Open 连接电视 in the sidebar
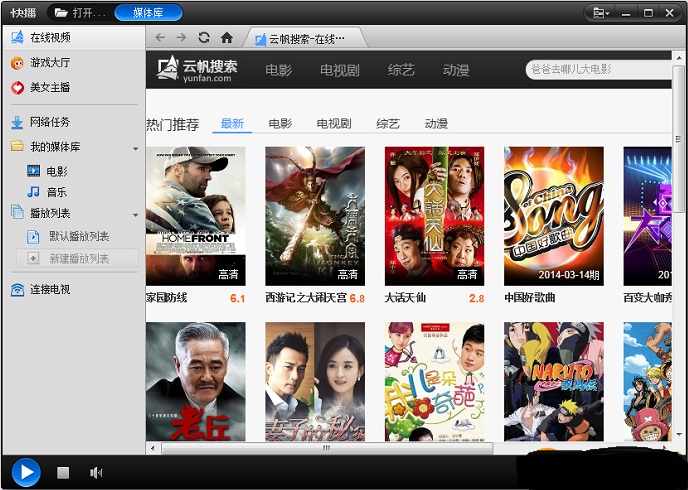 coord(49,289)
